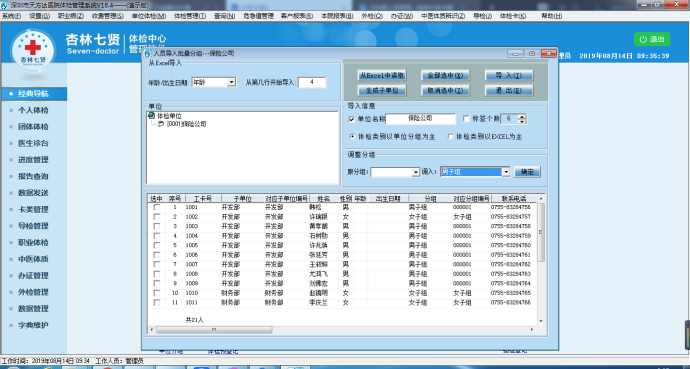Enable the 标签个数 checkbox
The height and width of the screenshot is (369, 690).
[x=466, y=119]
